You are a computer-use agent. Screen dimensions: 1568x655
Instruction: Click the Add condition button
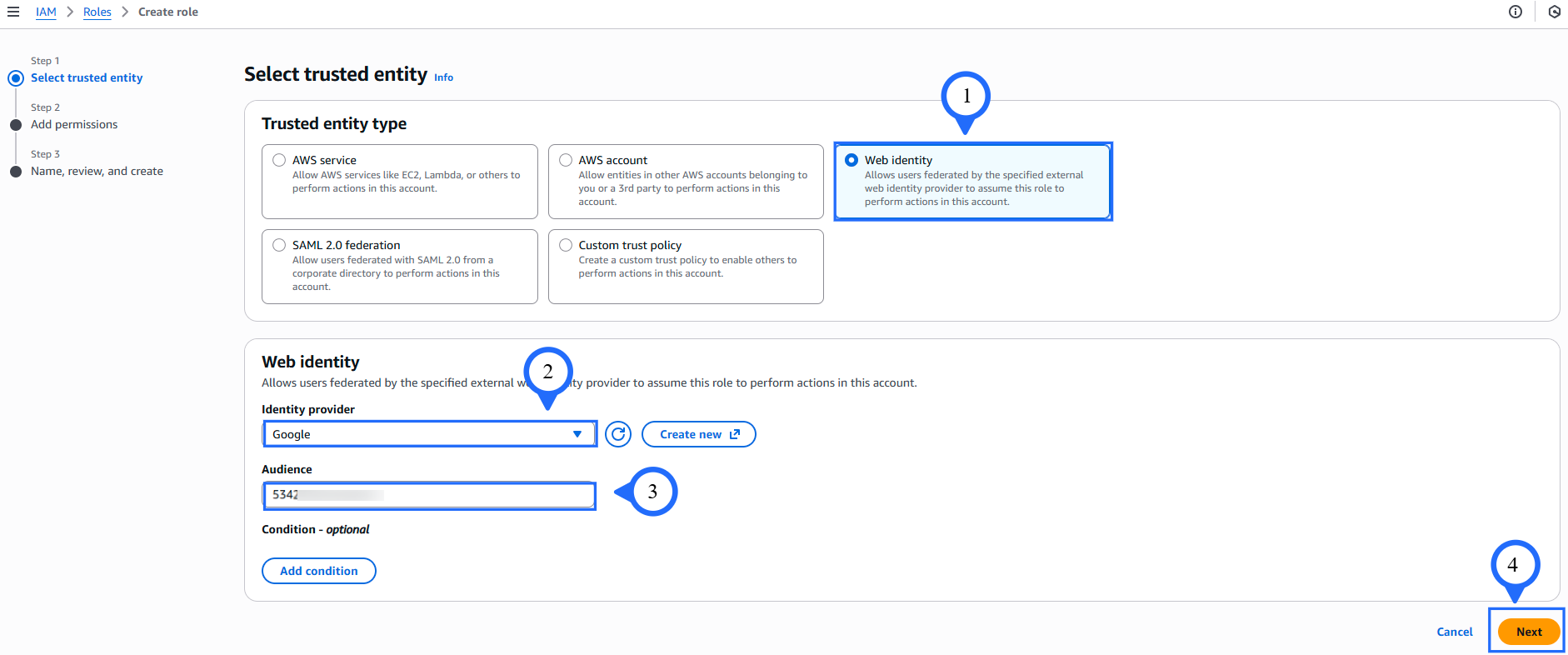pos(318,571)
